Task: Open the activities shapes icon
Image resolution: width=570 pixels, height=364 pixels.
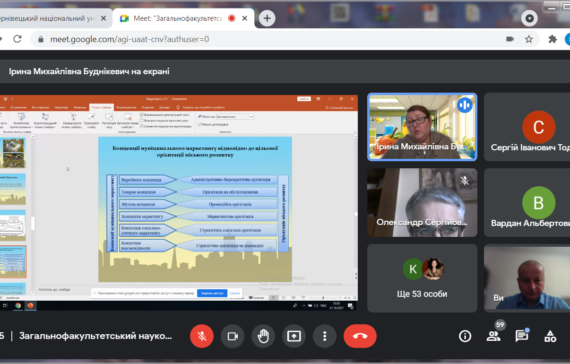Action: (x=550, y=336)
